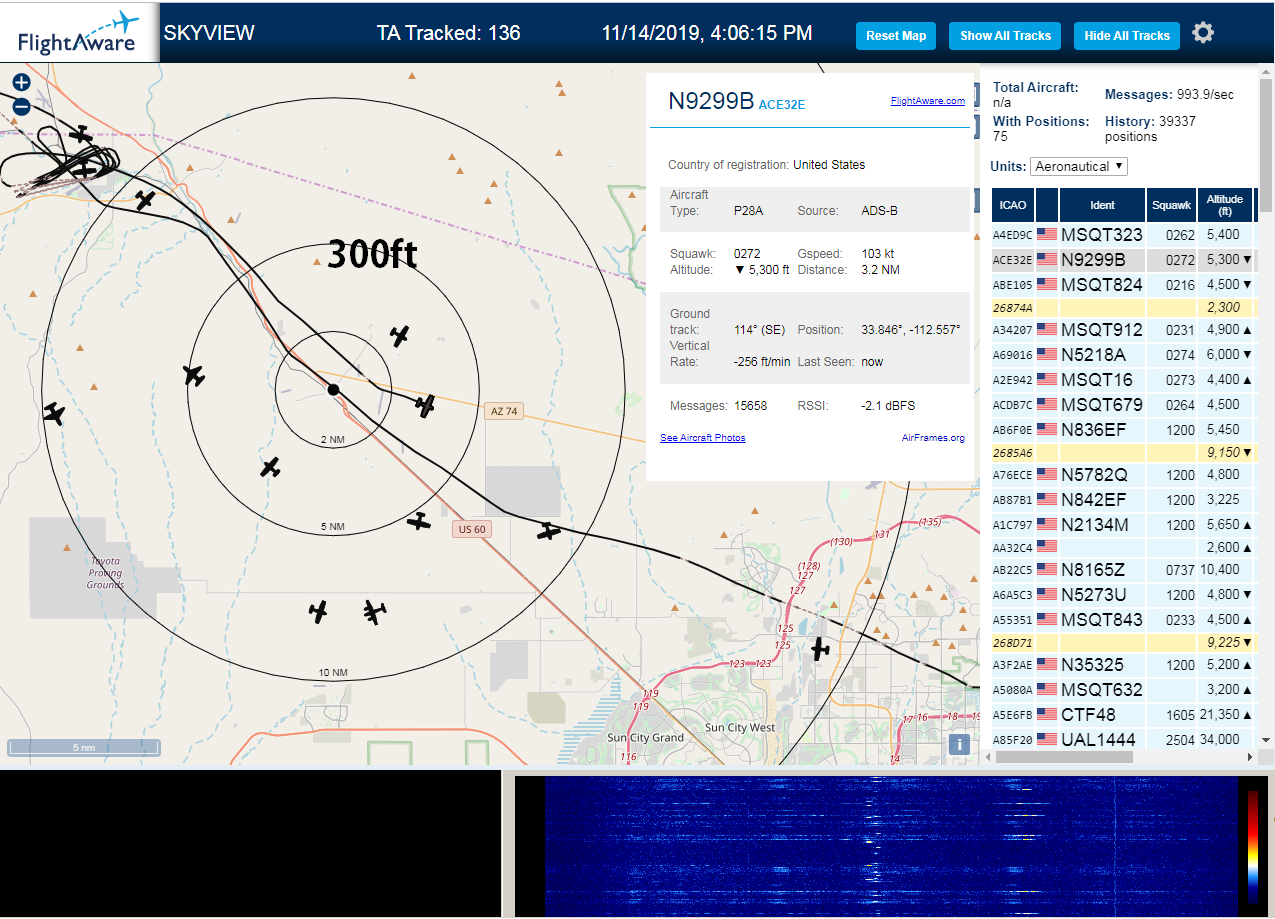This screenshot has width=1275, height=919.
Task: Click the Show All Tracks button
Action: 1005,36
